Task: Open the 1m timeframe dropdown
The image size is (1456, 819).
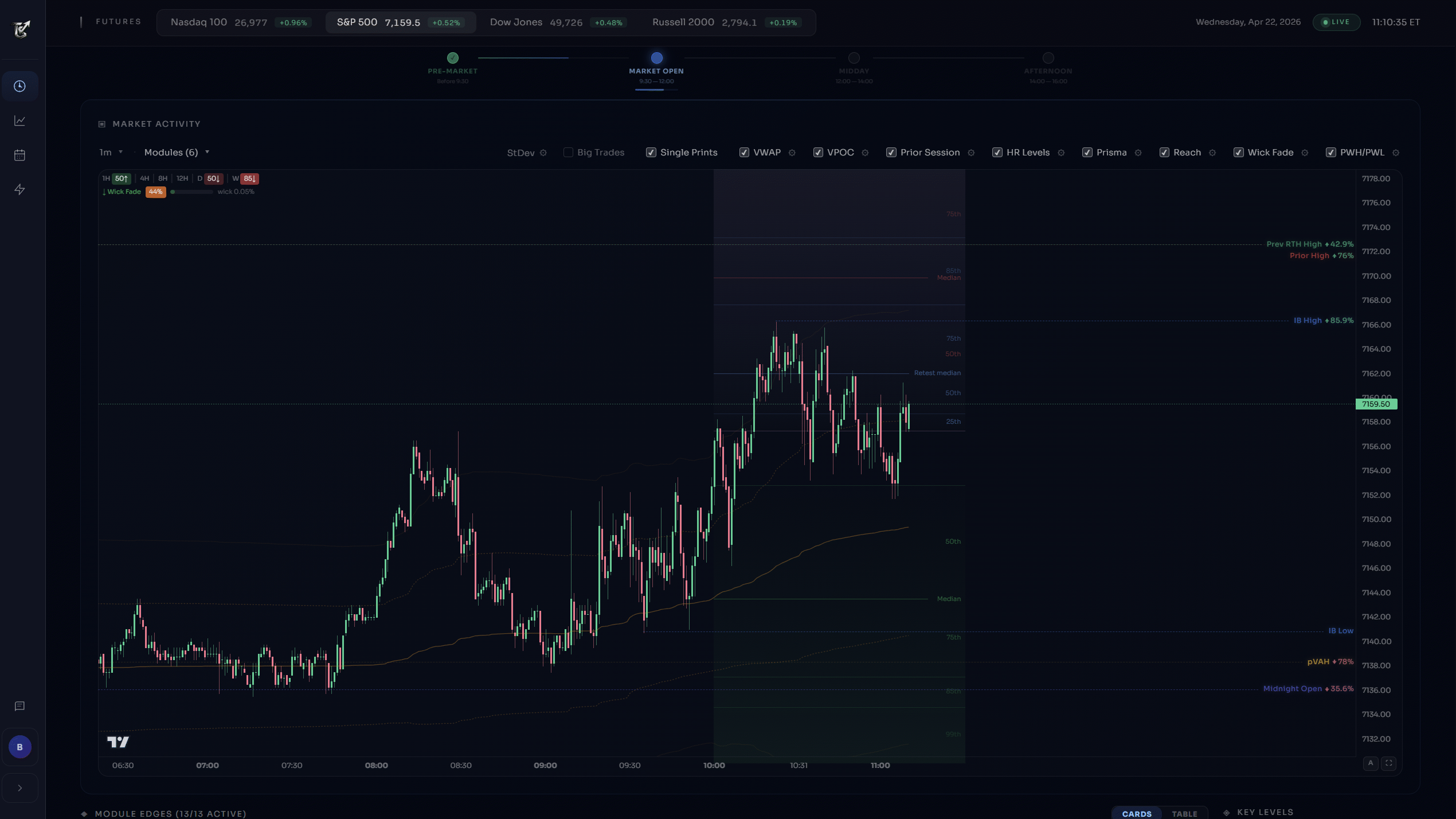Action: [x=111, y=152]
